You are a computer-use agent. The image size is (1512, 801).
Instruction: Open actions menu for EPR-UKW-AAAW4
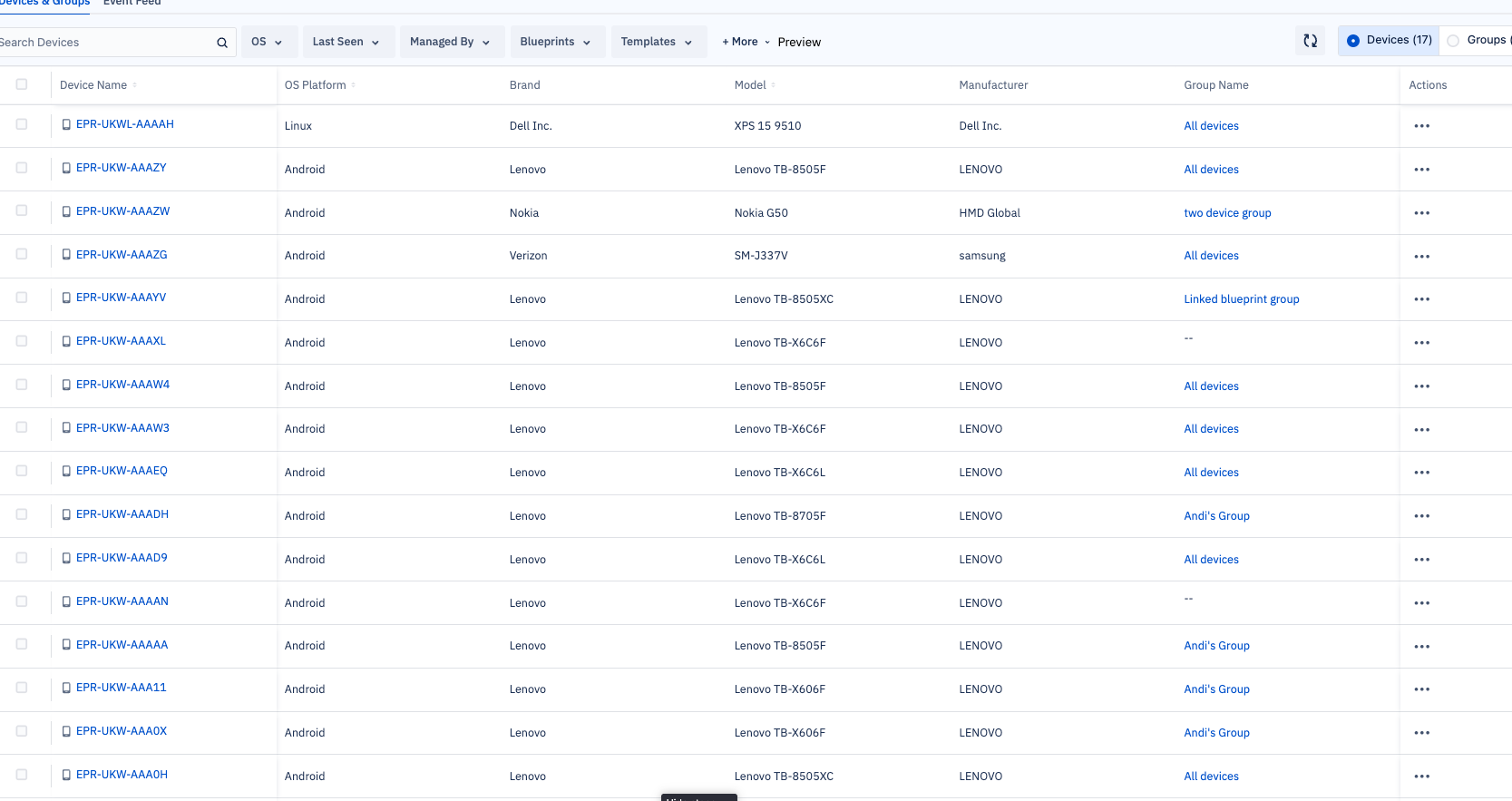(1421, 386)
